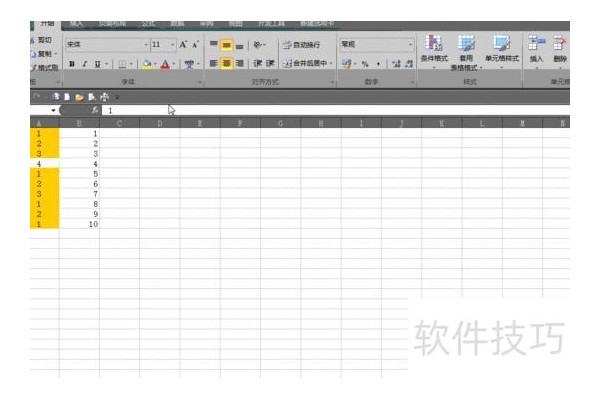The image size is (600, 400).
Task: Apply the yellow fill color bucket
Action: point(147,64)
